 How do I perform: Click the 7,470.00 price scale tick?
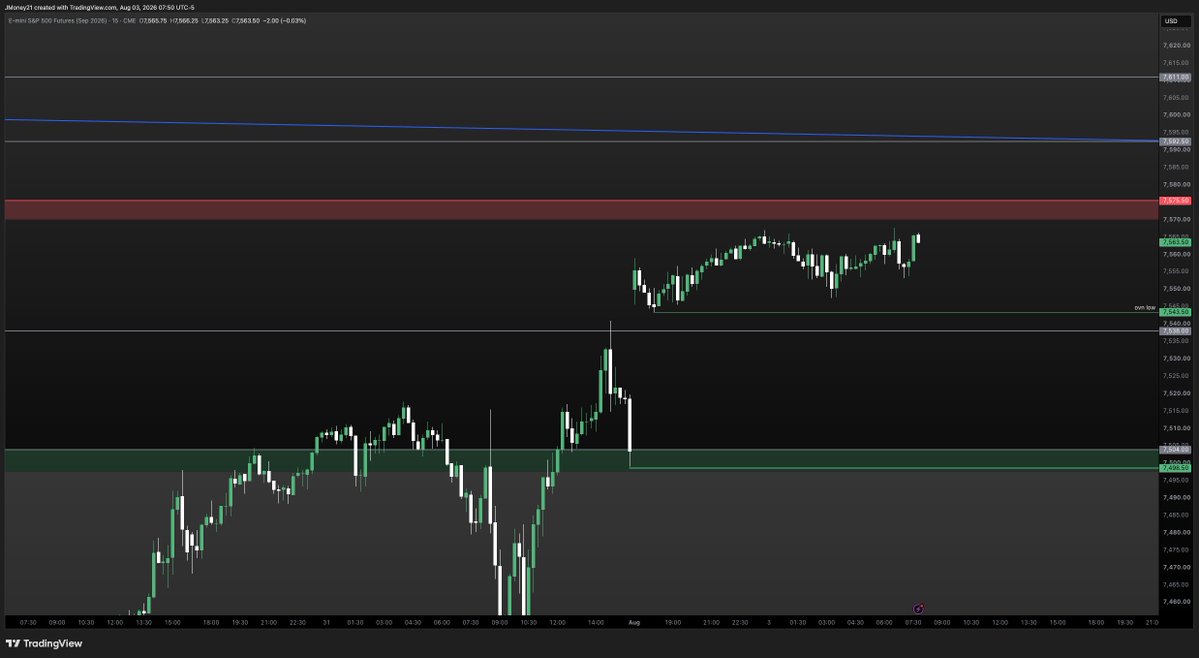point(1176,567)
